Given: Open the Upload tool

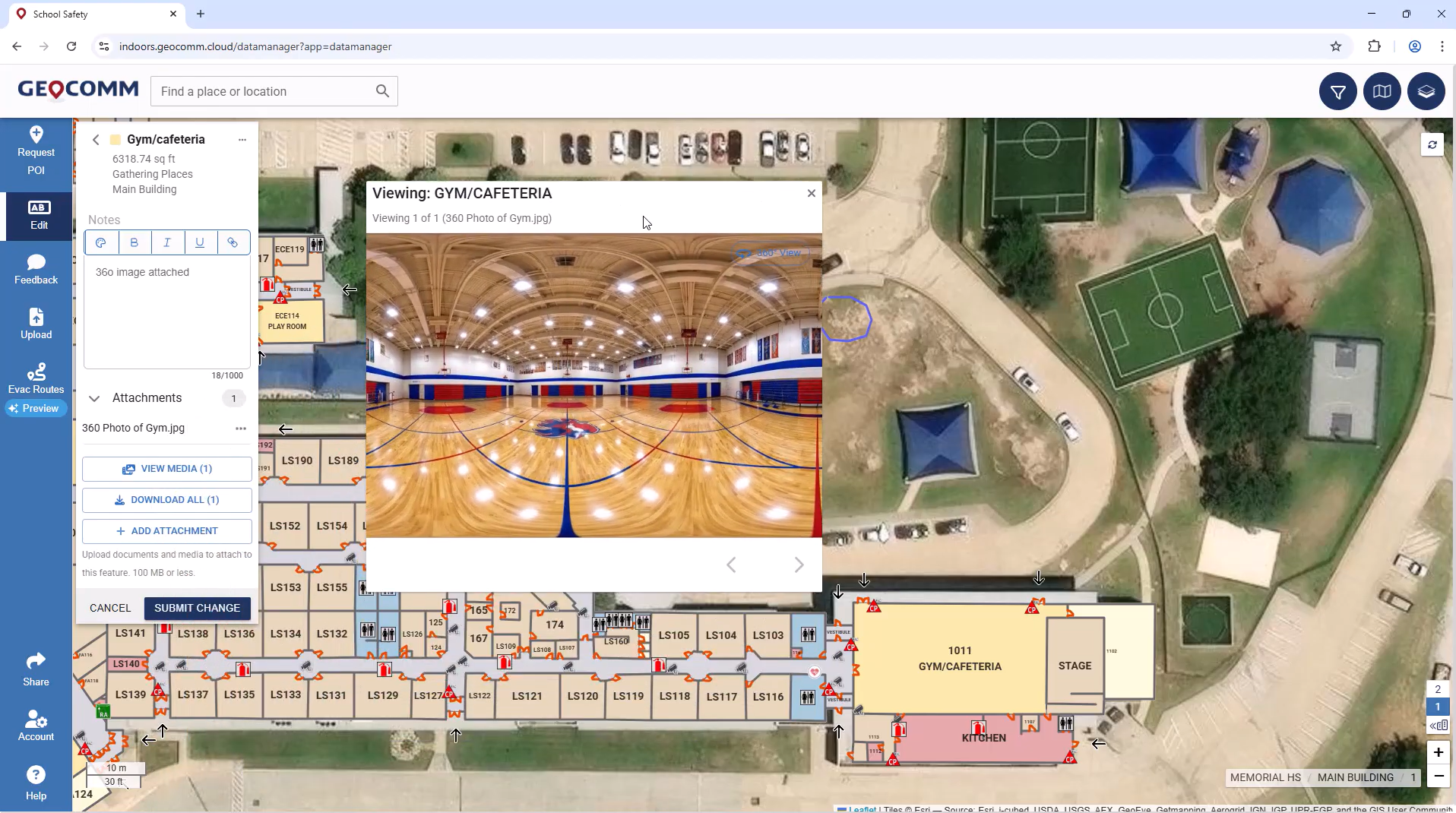Looking at the screenshot, I should click(36, 324).
